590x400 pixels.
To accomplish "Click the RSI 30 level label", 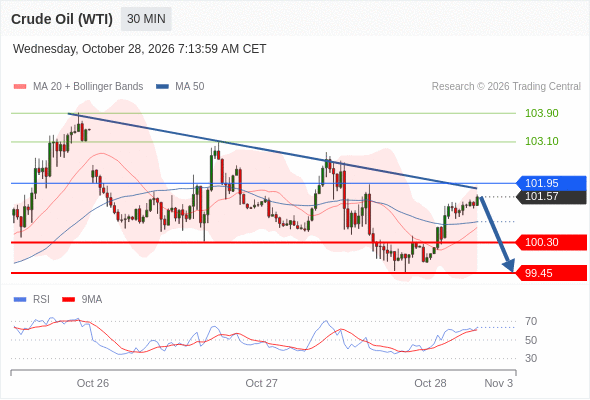I will [x=531, y=358].
